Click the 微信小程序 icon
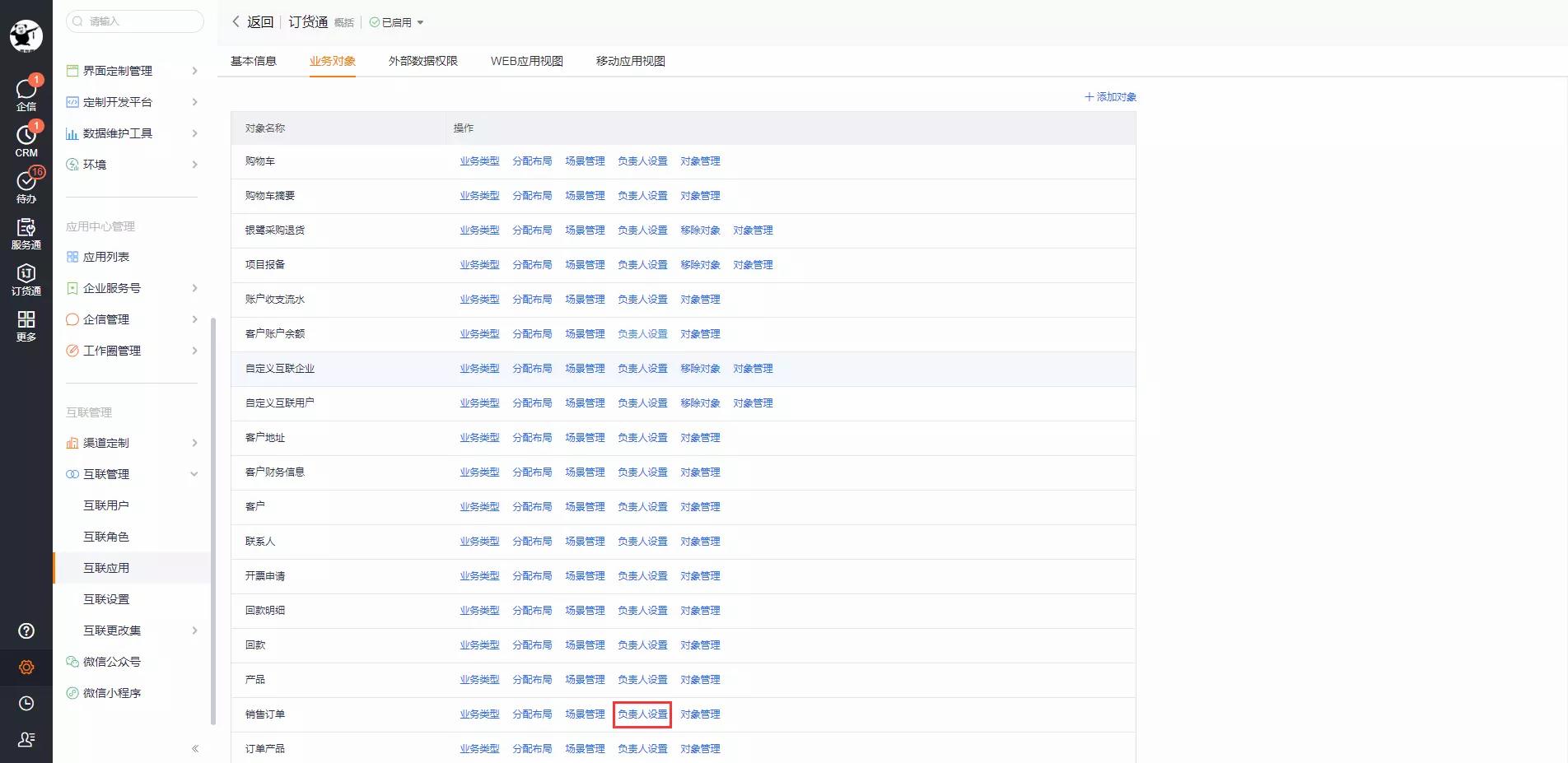This screenshot has height=763, width=1568. pyautogui.click(x=72, y=693)
